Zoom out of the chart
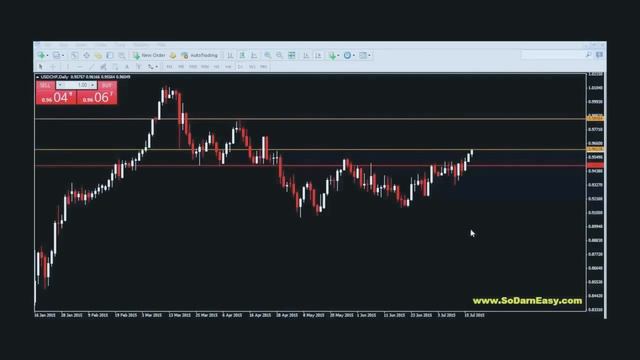The image size is (640, 360). pos(280,55)
